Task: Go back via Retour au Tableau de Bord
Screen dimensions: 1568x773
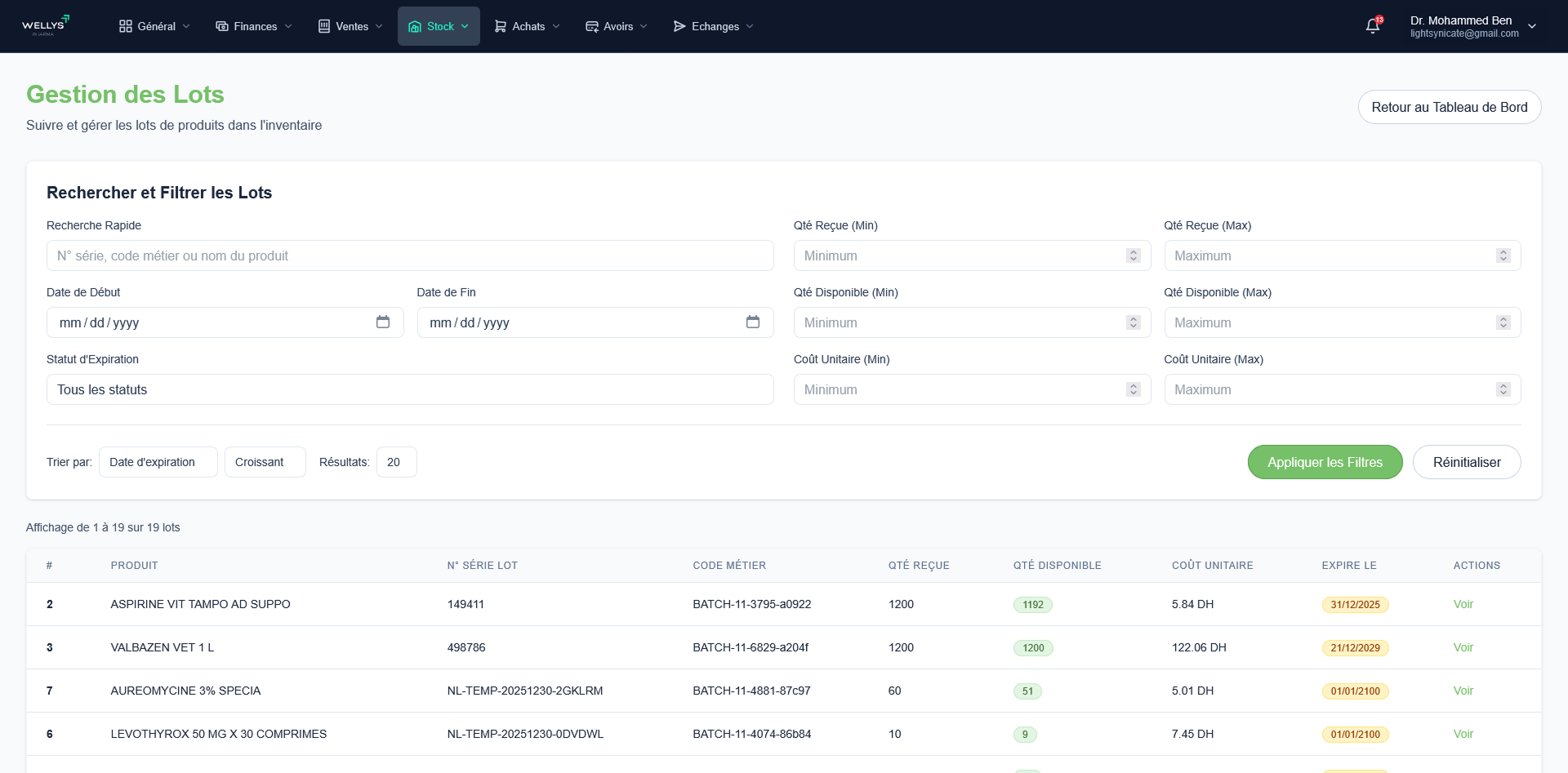Action: click(x=1449, y=107)
